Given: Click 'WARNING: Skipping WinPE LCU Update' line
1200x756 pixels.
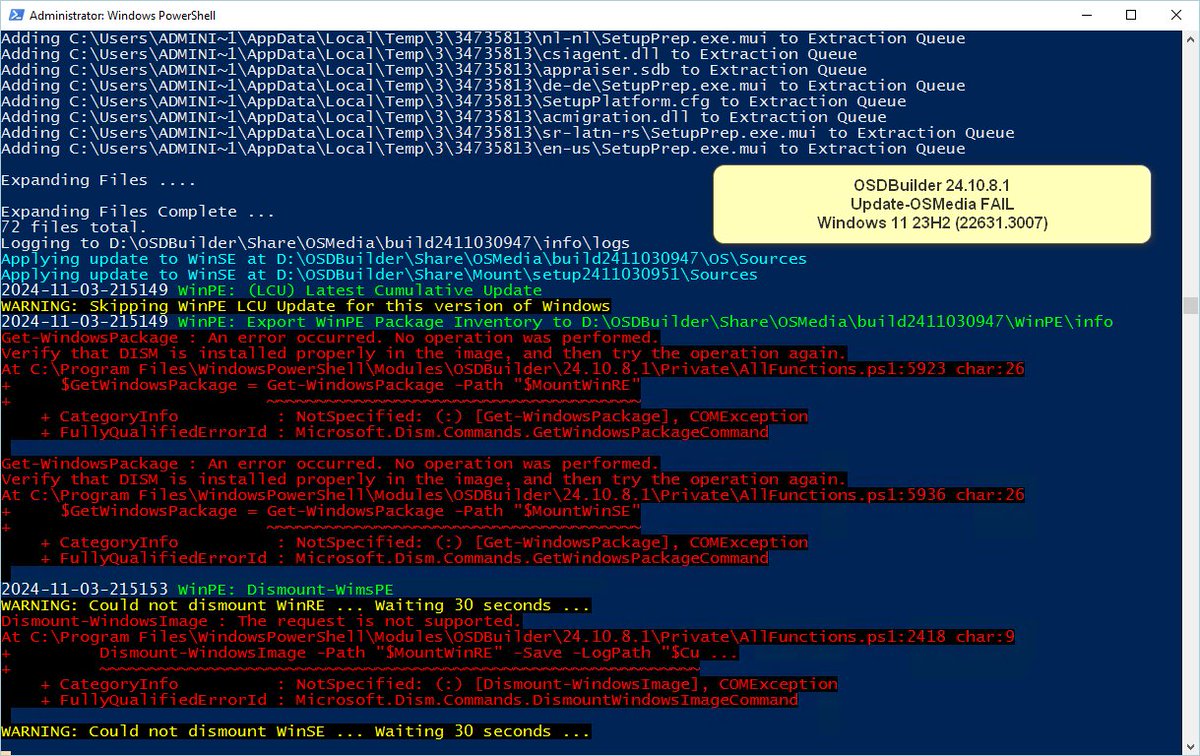Looking at the screenshot, I should [305, 306].
